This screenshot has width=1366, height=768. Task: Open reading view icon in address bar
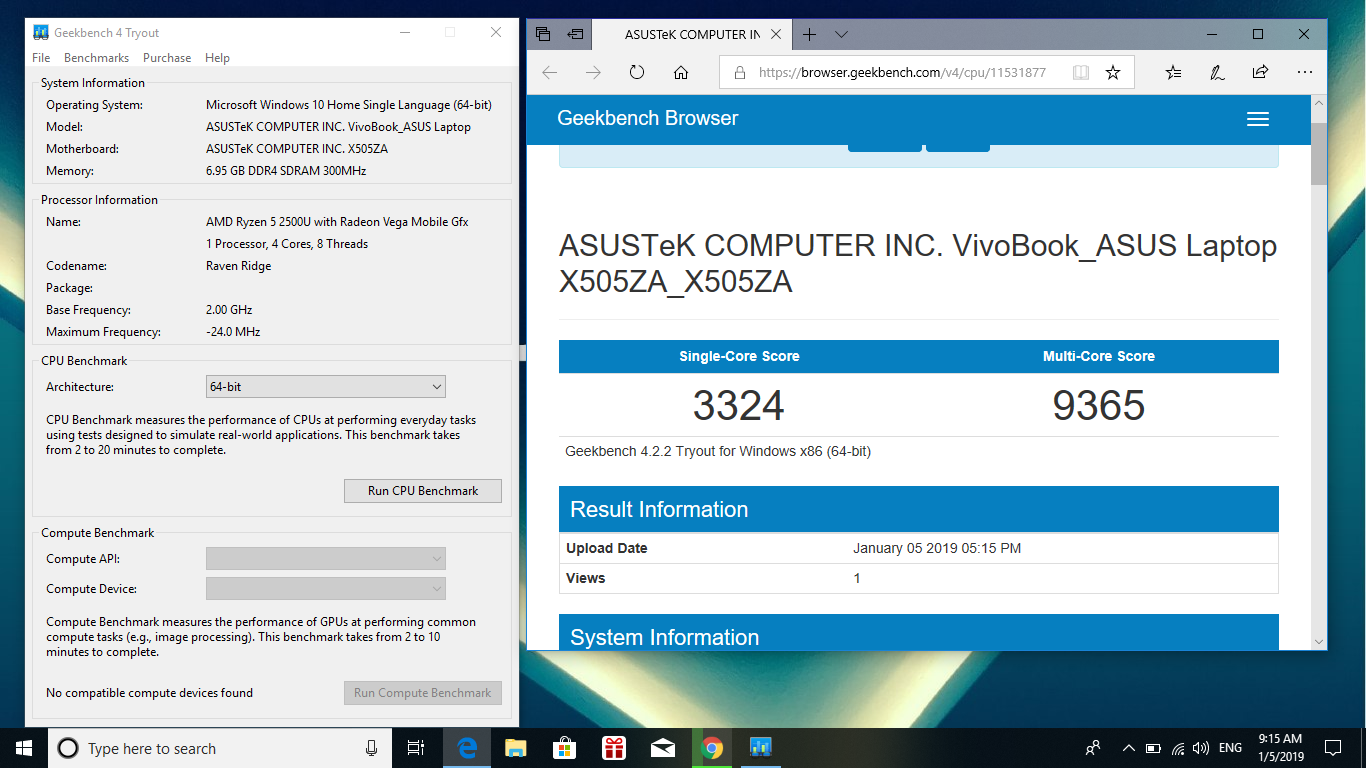[1080, 72]
